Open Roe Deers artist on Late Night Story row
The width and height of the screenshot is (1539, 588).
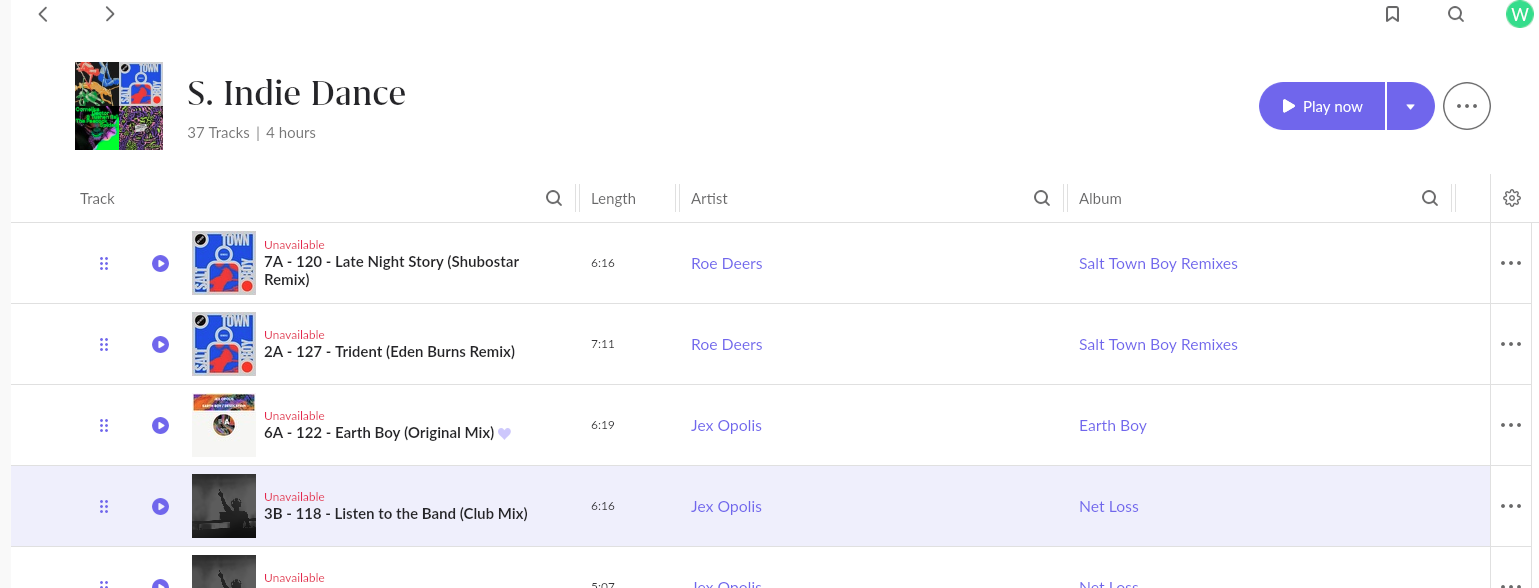(727, 263)
